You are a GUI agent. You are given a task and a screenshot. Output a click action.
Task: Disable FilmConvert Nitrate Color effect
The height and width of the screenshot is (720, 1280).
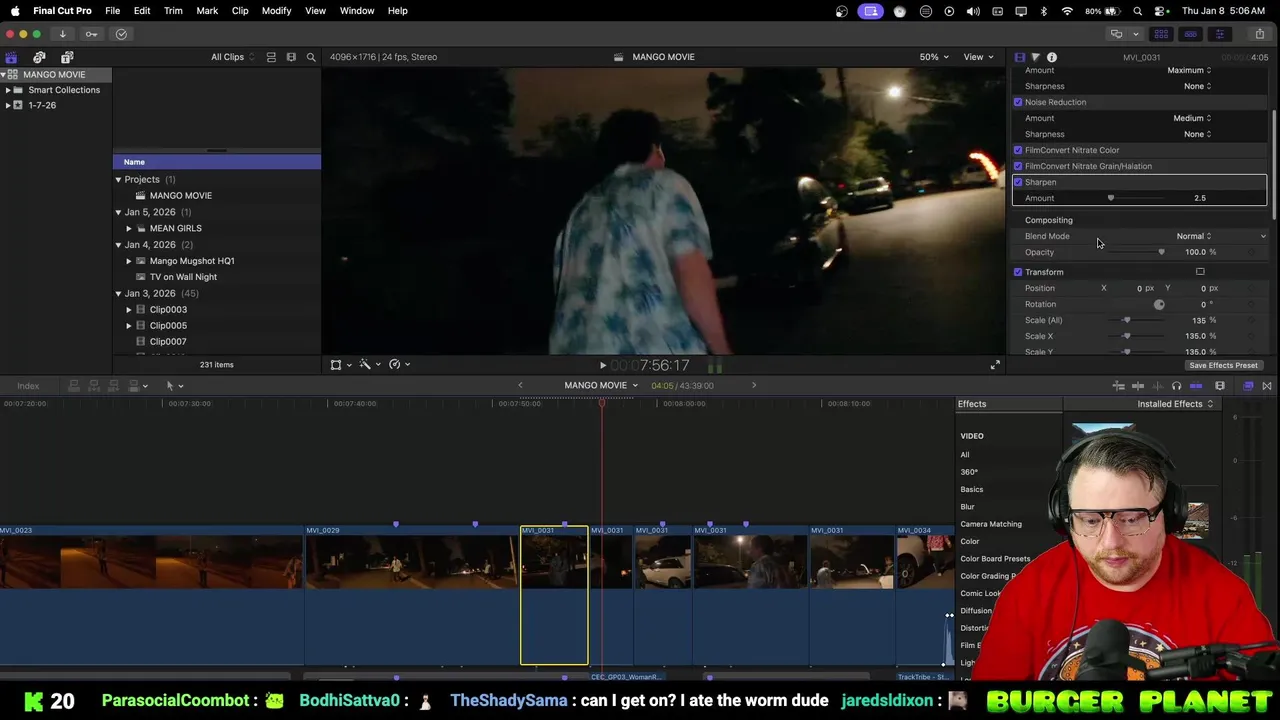point(1018,150)
